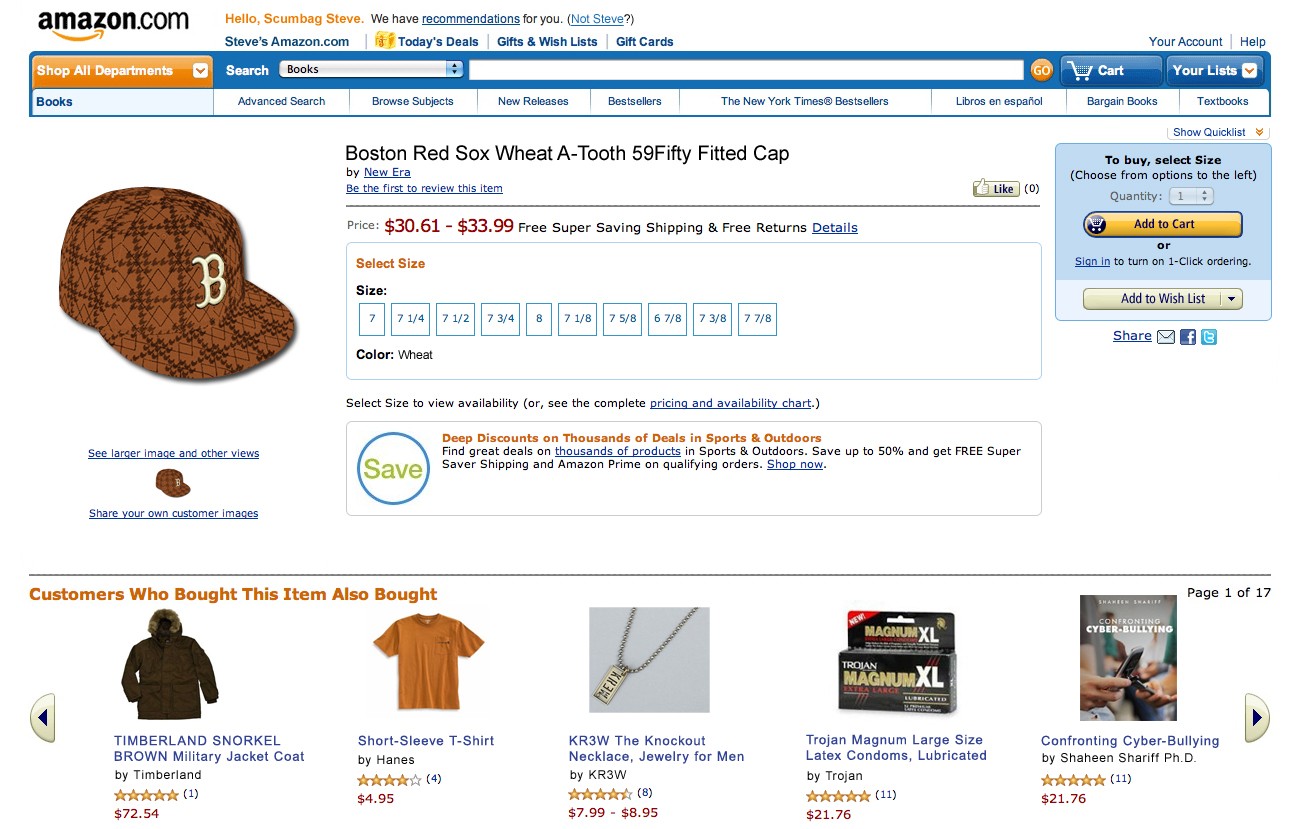Screen dimensions: 1300x829
Task: Open the Bestsellers tab in Books navigation
Action: [634, 101]
